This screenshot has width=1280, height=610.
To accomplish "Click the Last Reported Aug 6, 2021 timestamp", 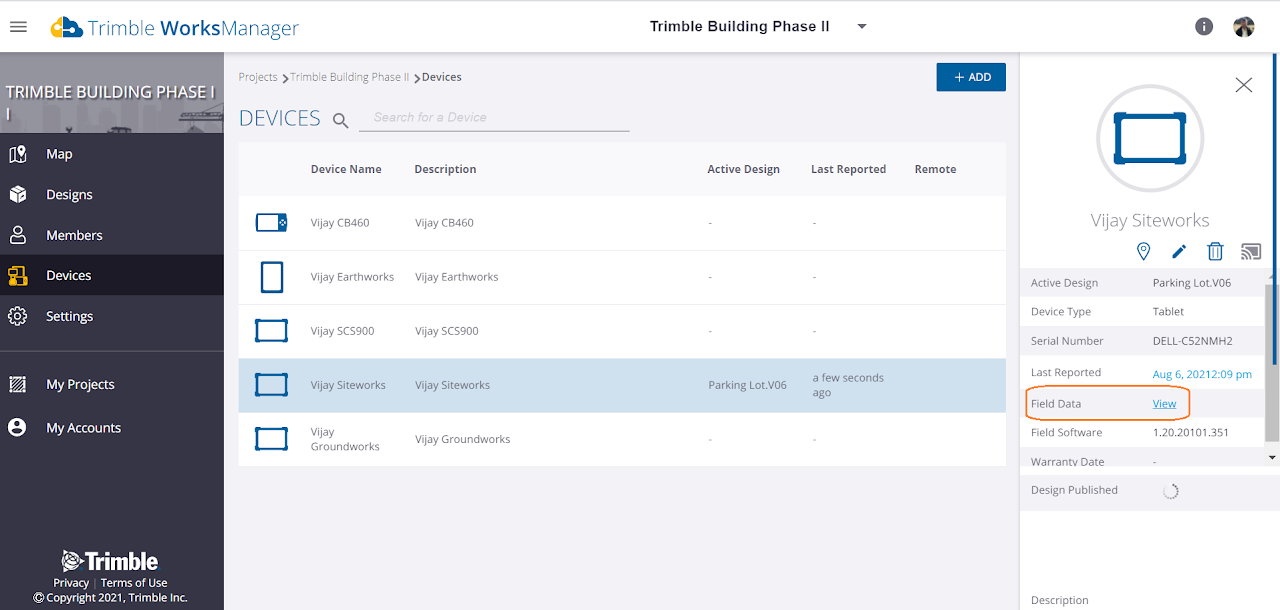I will pyautogui.click(x=1202, y=374).
